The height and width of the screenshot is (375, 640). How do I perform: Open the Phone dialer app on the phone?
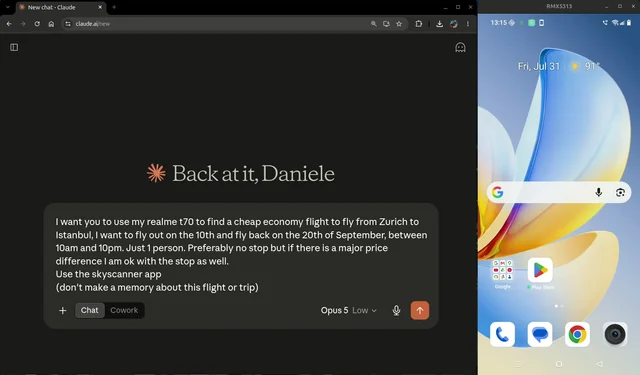click(502, 334)
